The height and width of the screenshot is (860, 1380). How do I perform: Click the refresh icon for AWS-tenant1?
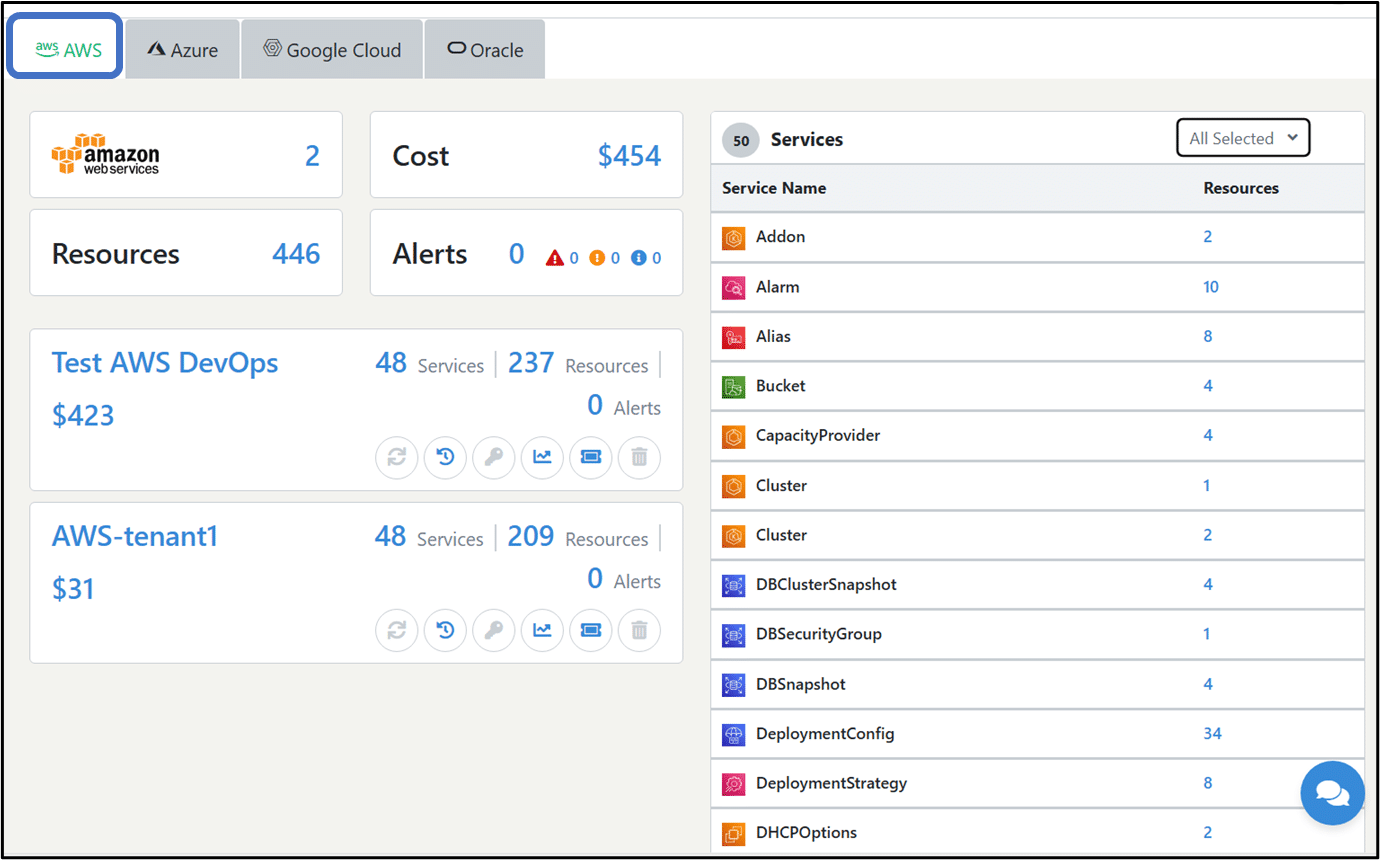pyautogui.click(x=397, y=630)
